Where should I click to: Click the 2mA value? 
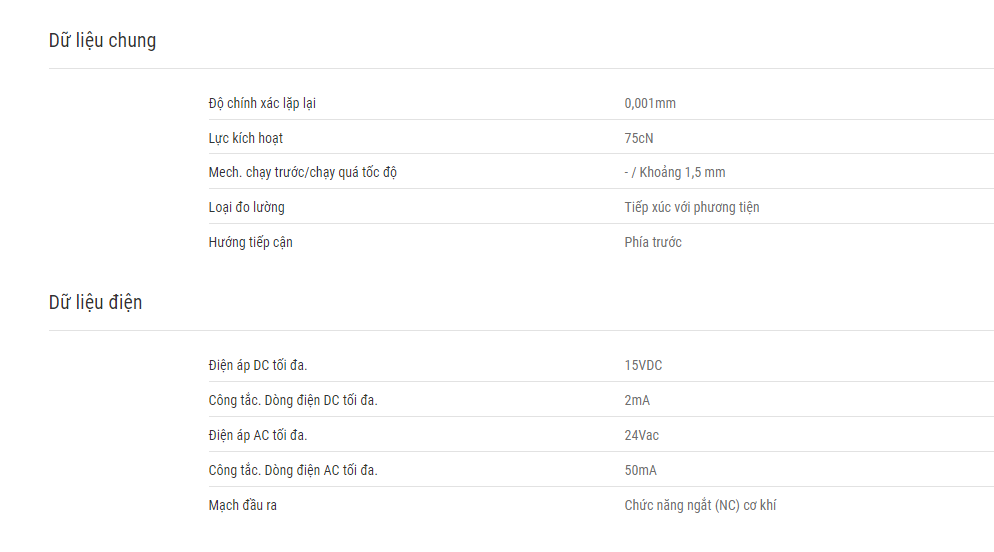coord(637,401)
